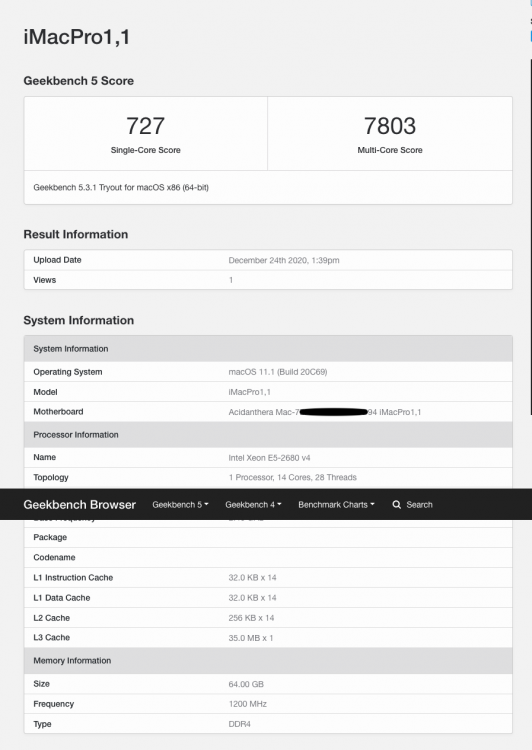Click the L2 Cache row label
Image resolution: width=532 pixels, height=750 pixels.
coord(52,618)
